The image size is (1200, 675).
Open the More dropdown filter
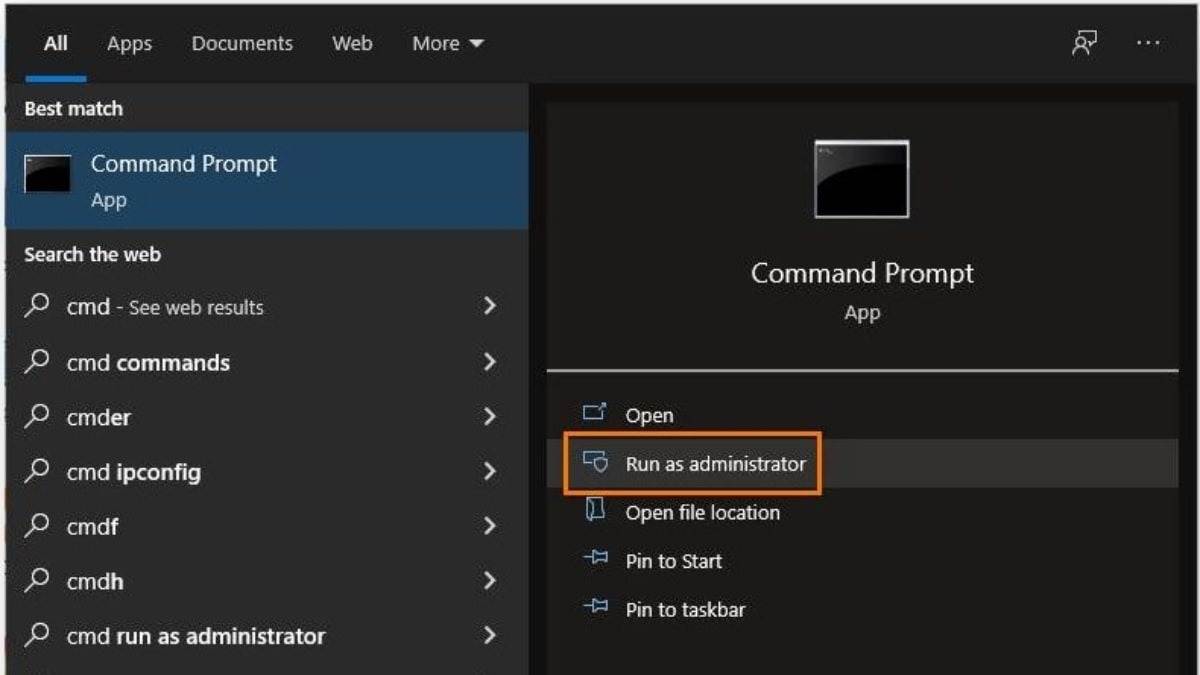448,44
